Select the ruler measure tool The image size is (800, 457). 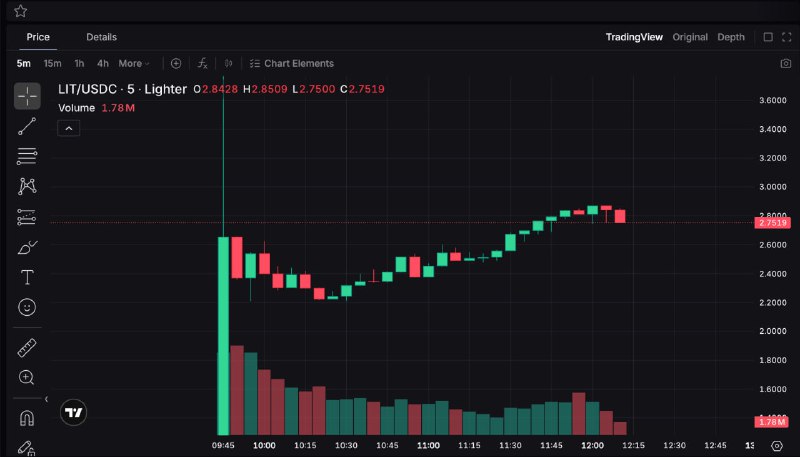[27, 348]
